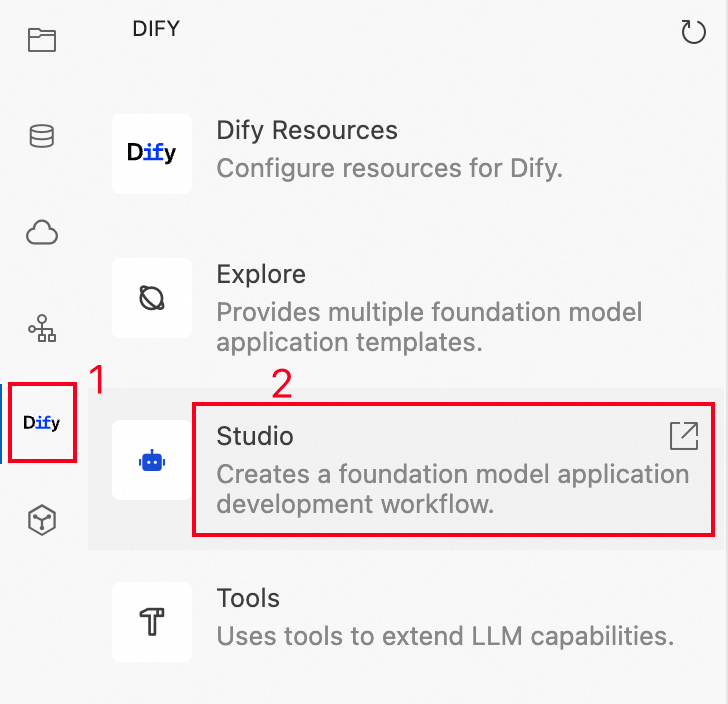The width and height of the screenshot is (728, 704).
Task: Open the Tools entry title
Action: [248, 599]
